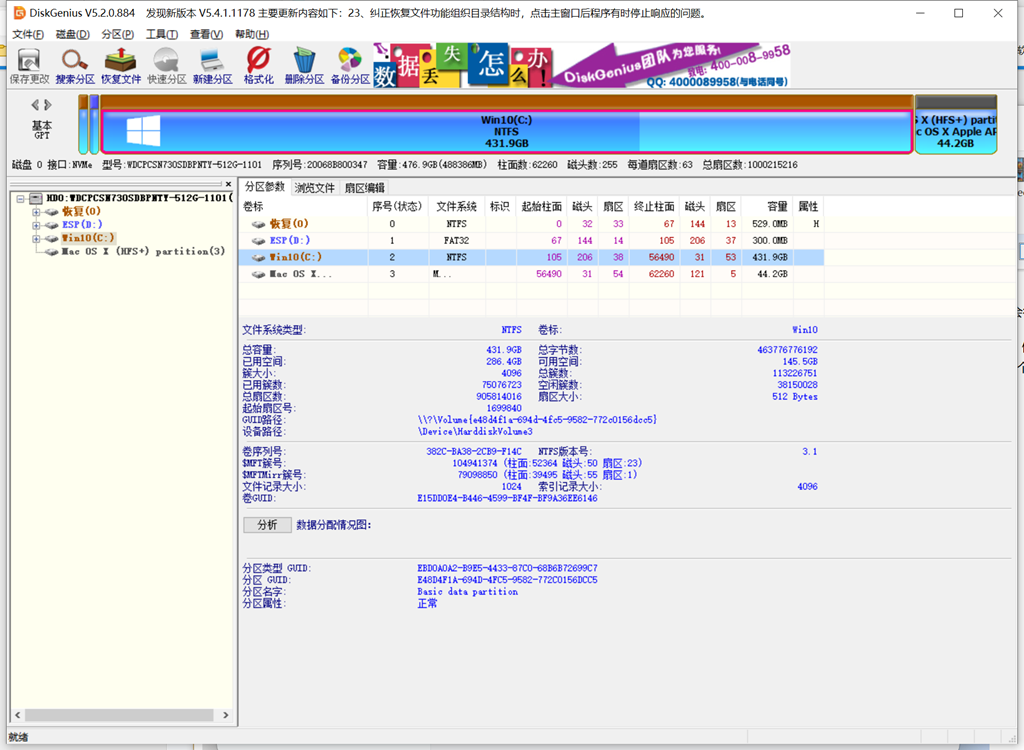Image resolution: width=1024 pixels, height=750 pixels.
Task: Open the 备份分区 backup partition tool
Action: (350, 67)
